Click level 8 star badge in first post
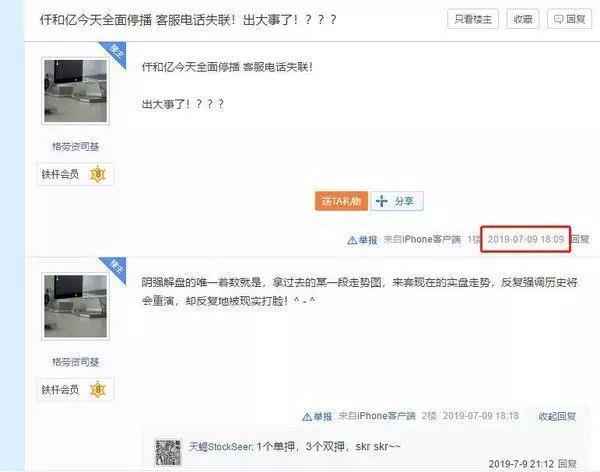The width and height of the screenshot is (600, 472). [x=98, y=174]
